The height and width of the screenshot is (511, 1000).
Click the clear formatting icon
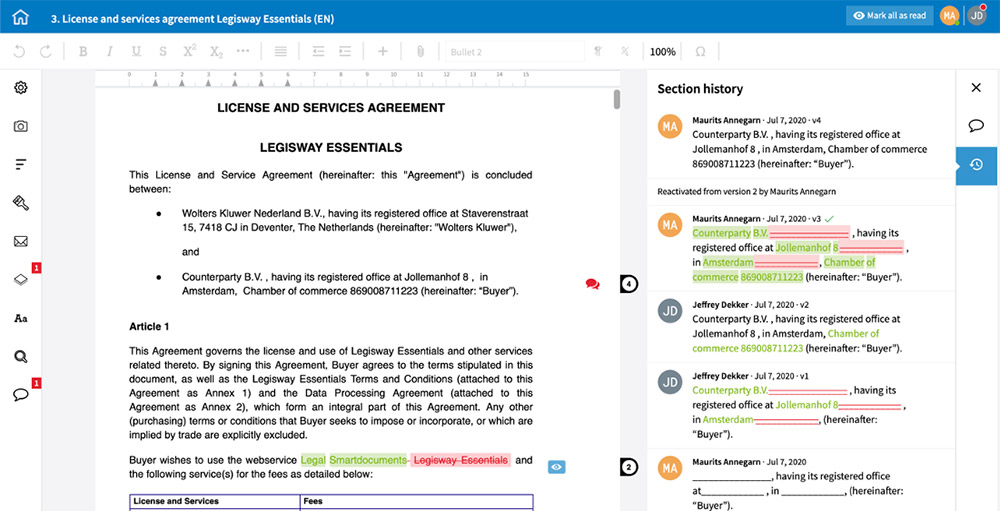[625, 52]
